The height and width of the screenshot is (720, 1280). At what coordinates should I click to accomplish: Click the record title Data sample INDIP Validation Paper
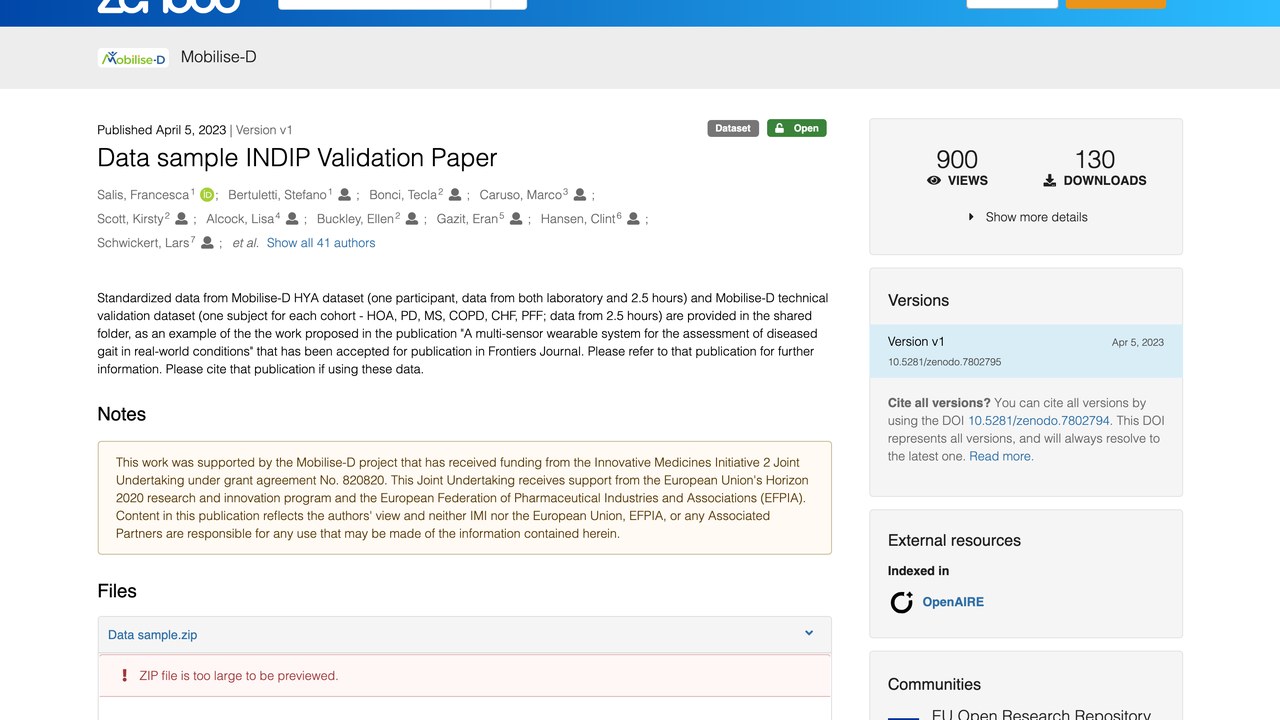point(297,158)
